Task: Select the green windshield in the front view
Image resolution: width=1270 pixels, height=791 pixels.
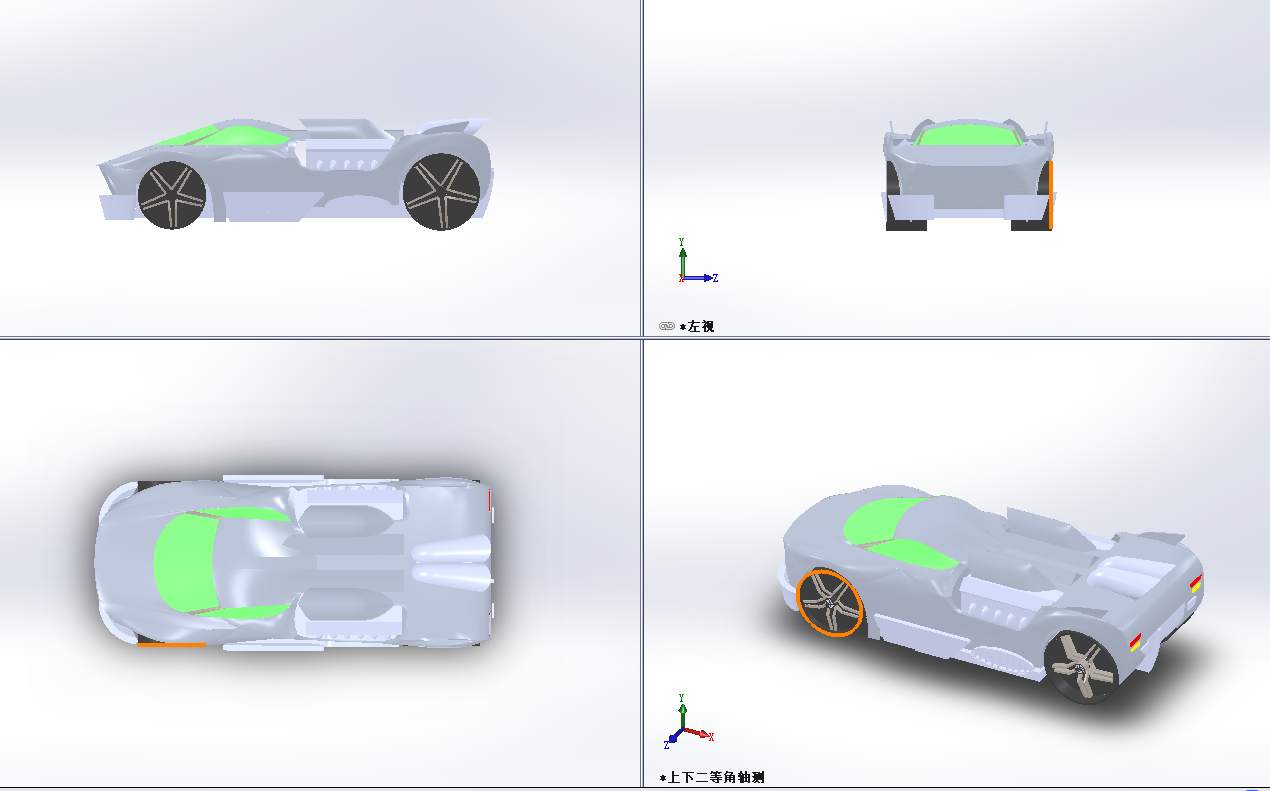Action: [x=971, y=134]
